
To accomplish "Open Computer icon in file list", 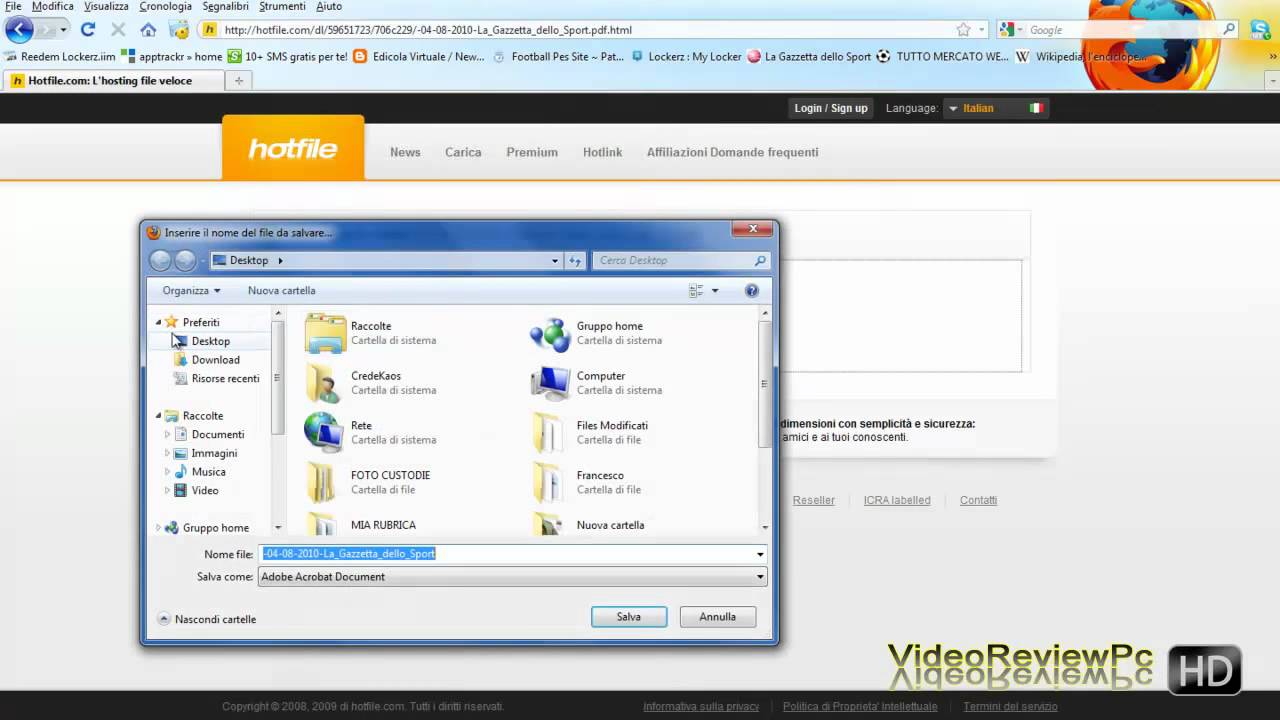I will (x=550, y=383).
